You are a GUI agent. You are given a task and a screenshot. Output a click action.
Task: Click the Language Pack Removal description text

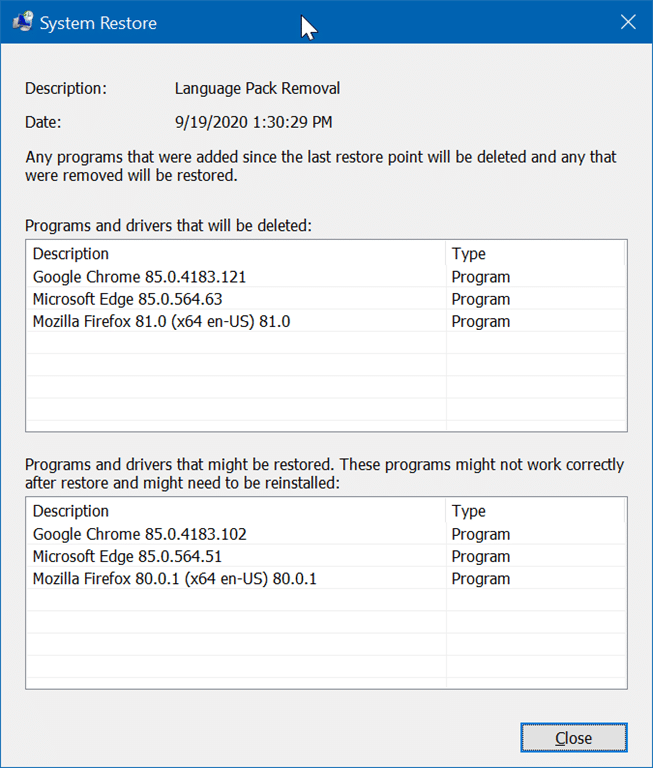click(x=257, y=89)
